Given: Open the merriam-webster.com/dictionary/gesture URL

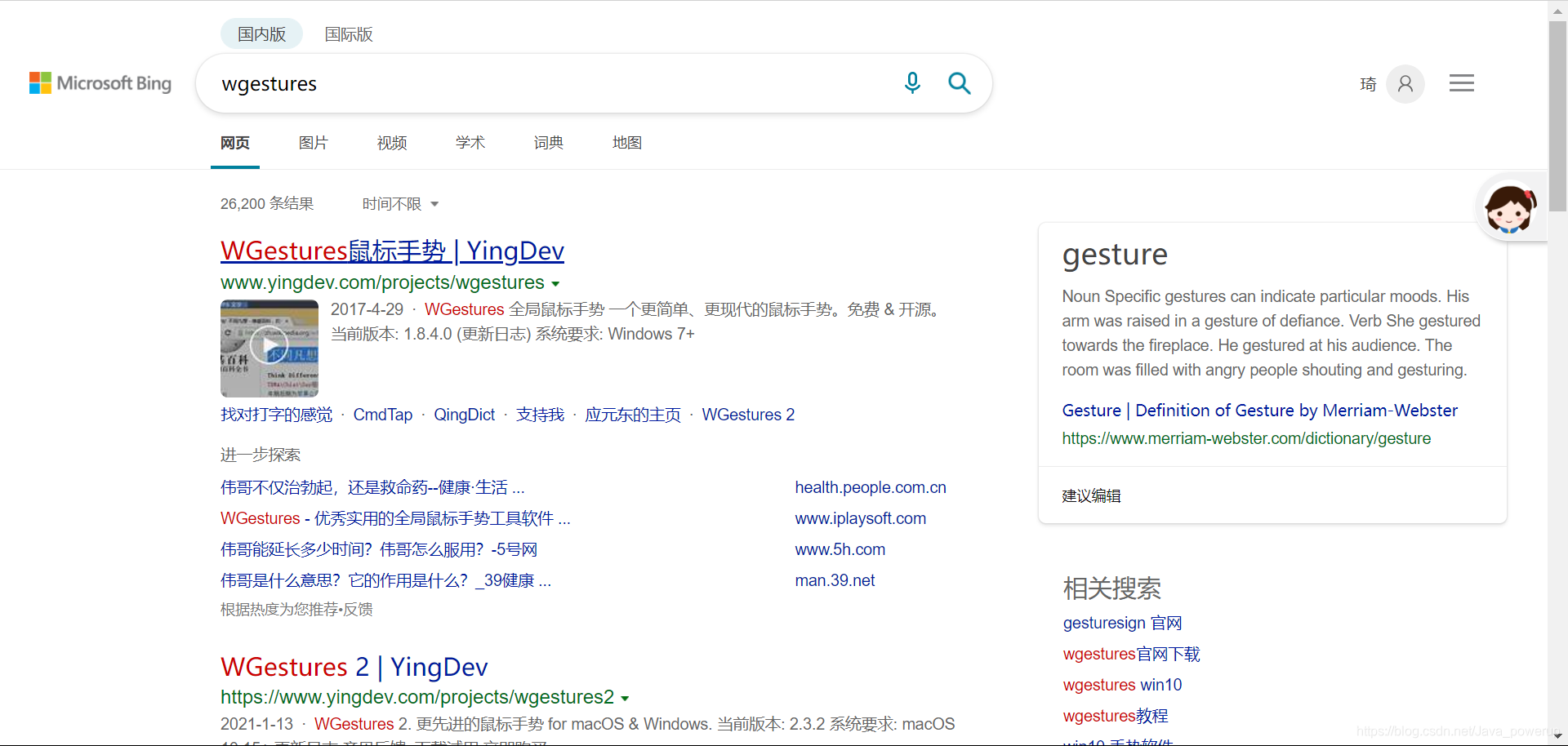Looking at the screenshot, I should click(x=1246, y=438).
